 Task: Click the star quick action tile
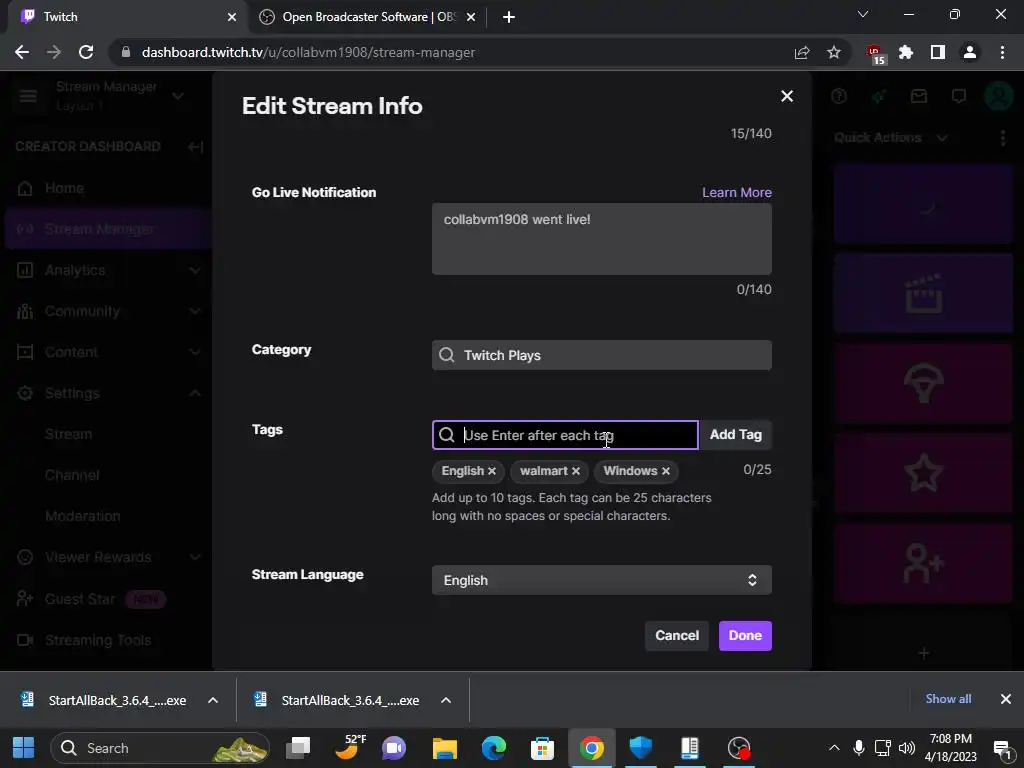coord(923,473)
